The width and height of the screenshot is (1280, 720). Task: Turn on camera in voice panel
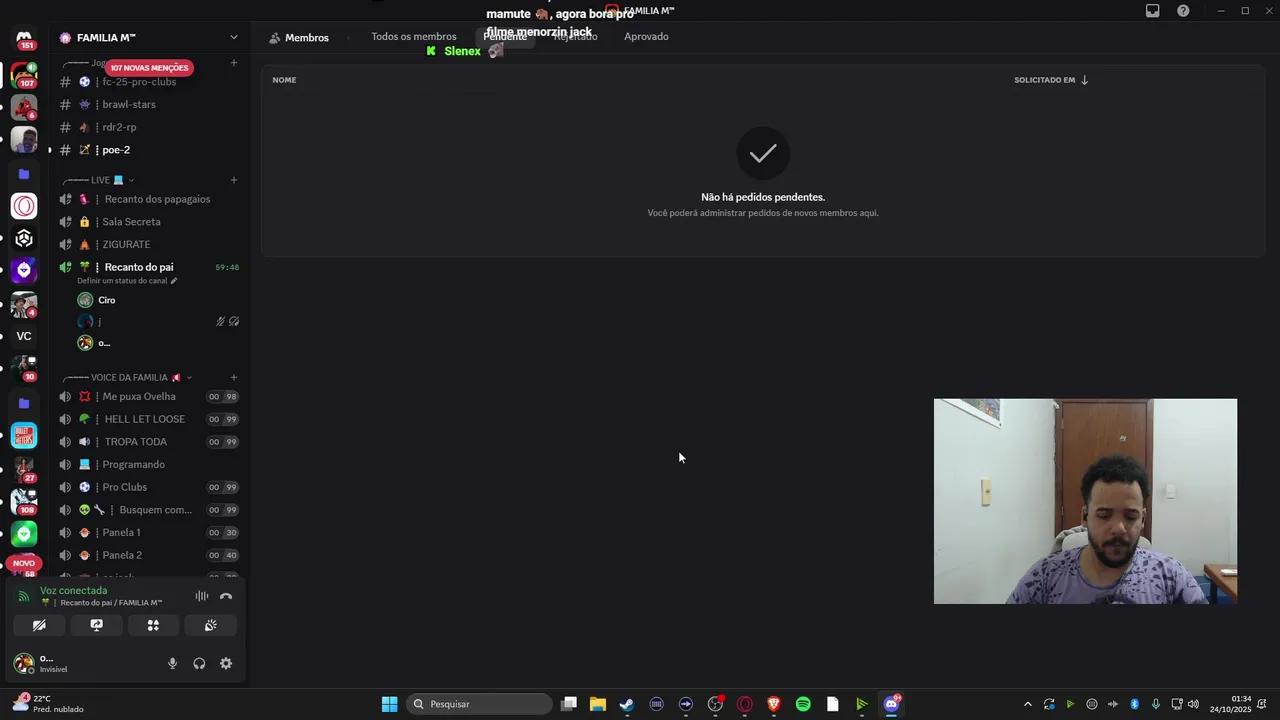click(39, 625)
